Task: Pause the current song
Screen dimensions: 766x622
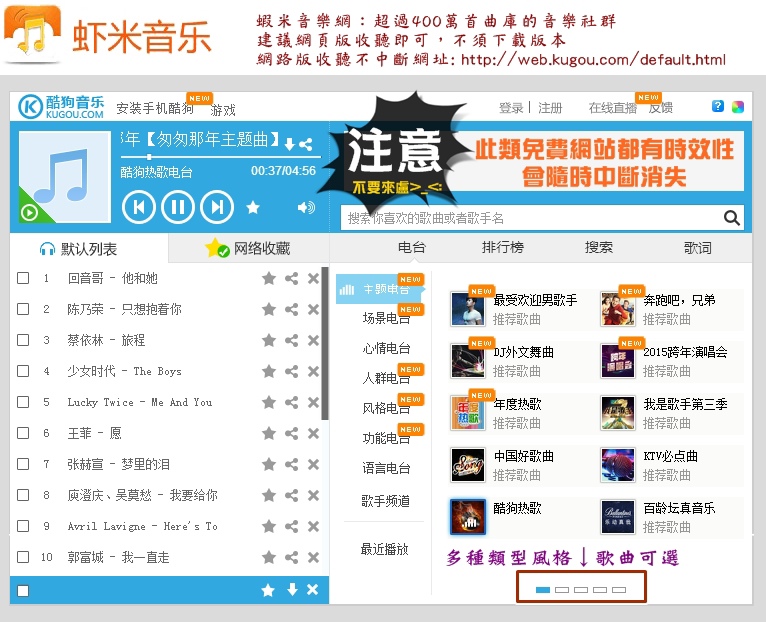Action: tap(178, 208)
